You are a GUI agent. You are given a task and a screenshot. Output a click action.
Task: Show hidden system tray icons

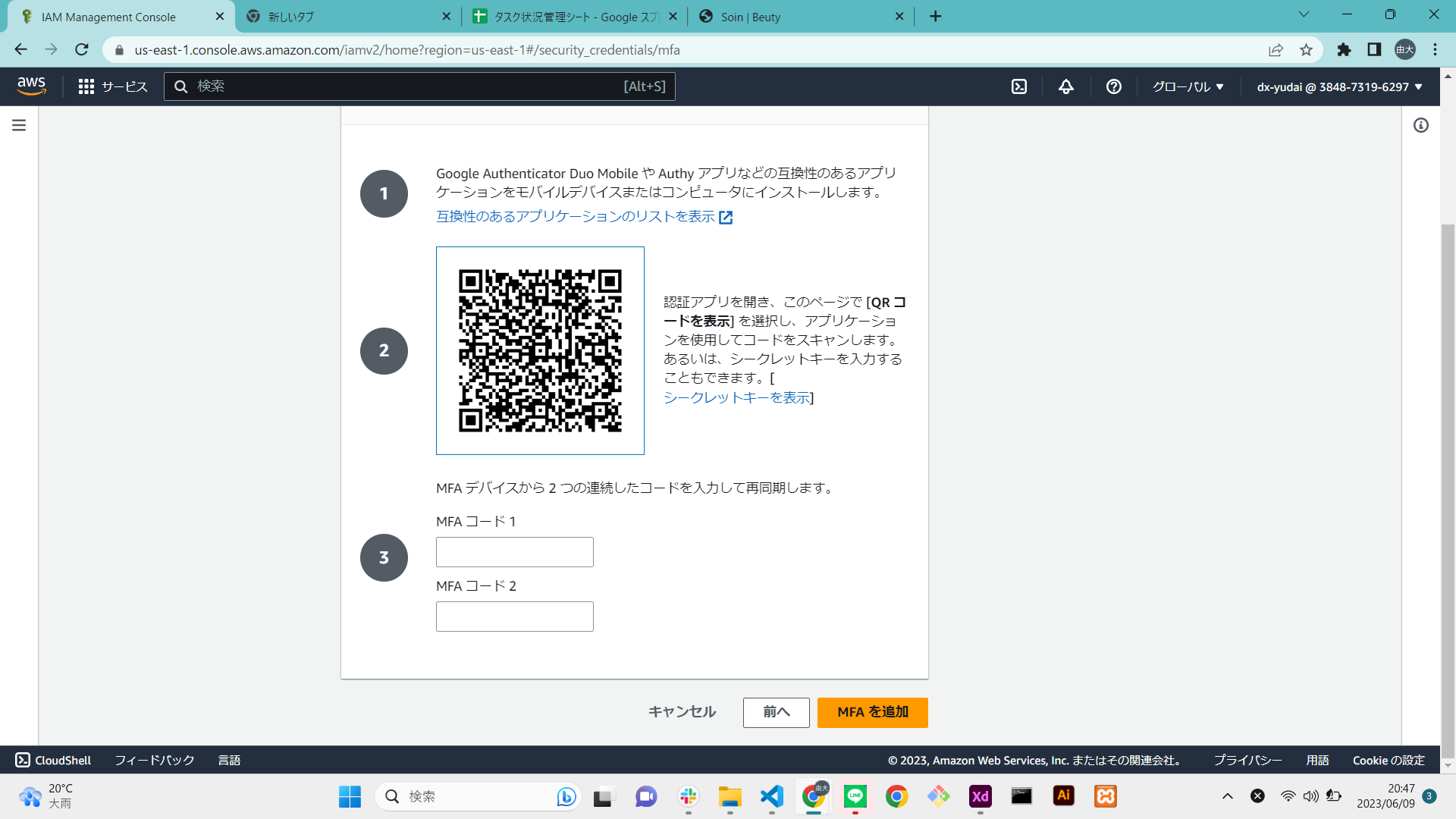(1228, 796)
